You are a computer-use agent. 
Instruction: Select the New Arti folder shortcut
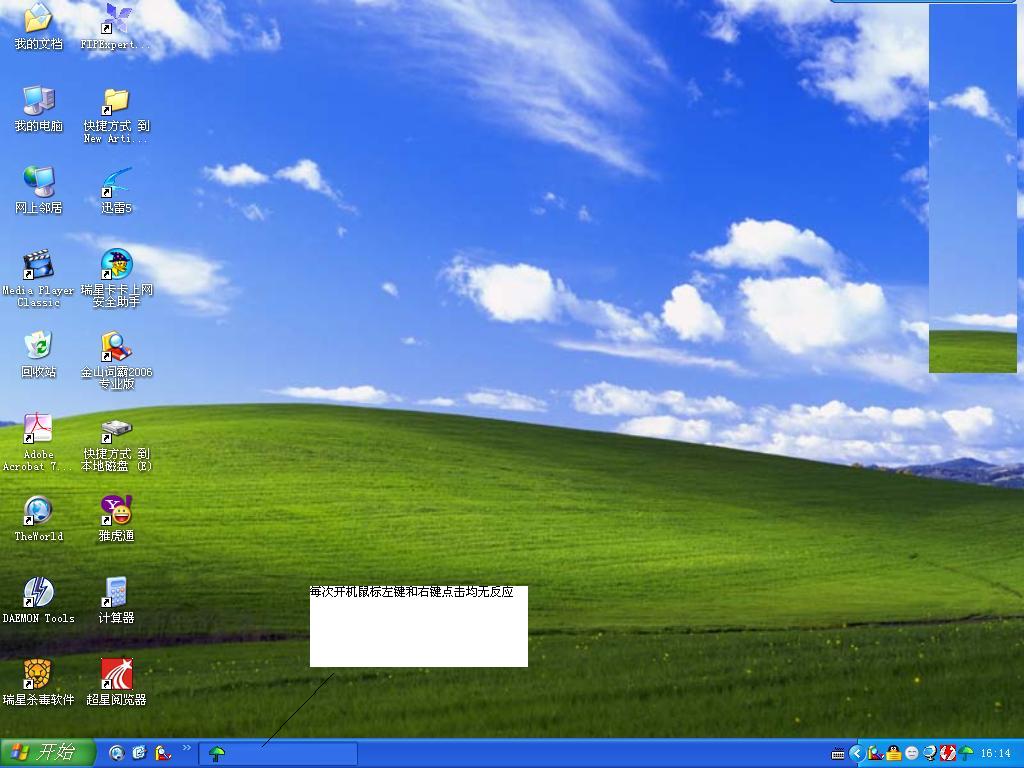pos(116,102)
